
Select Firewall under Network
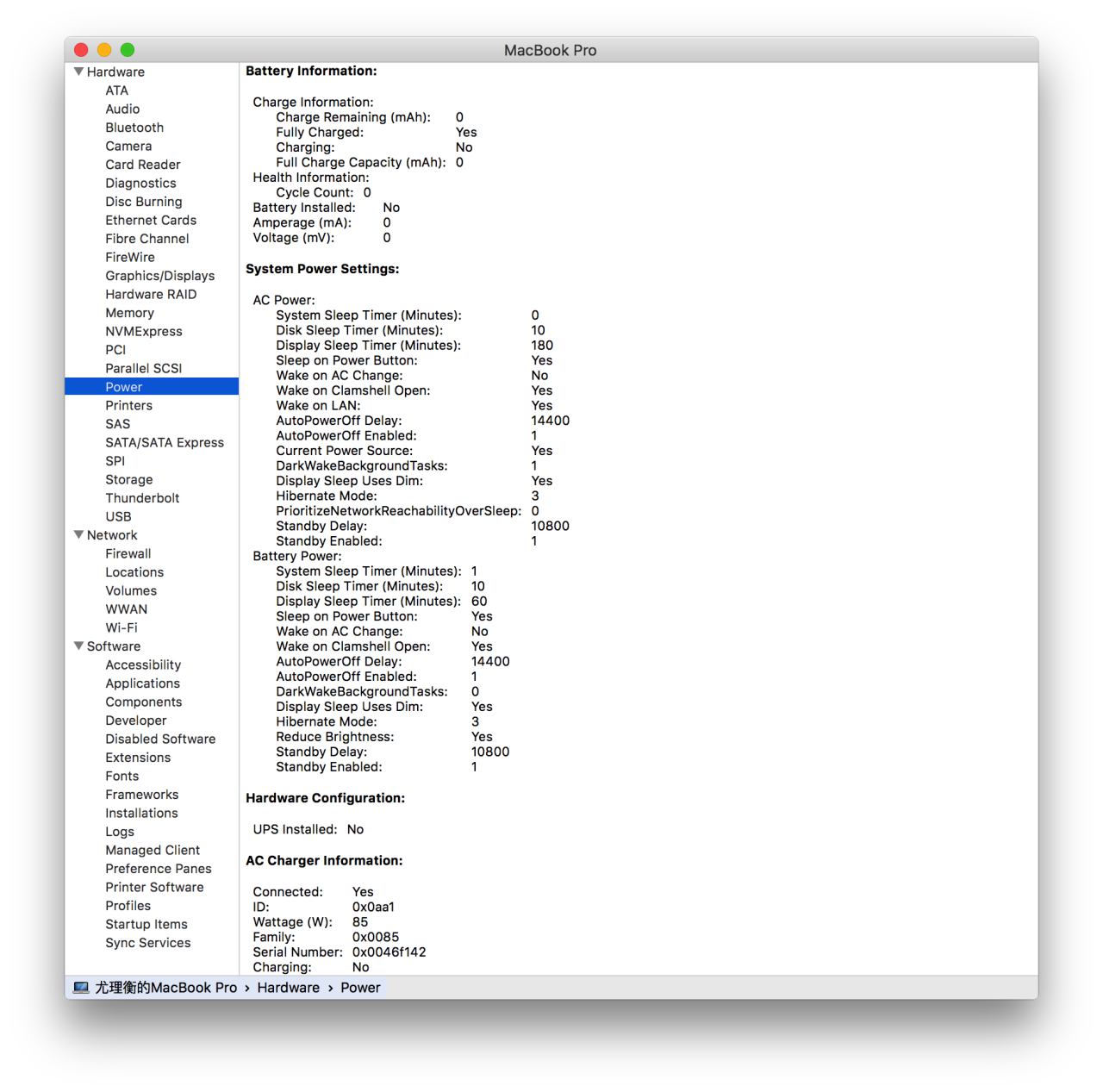click(x=128, y=553)
